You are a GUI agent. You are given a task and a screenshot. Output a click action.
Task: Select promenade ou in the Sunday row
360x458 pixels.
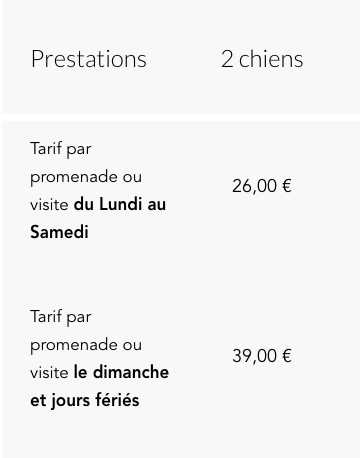click(x=86, y=345)
